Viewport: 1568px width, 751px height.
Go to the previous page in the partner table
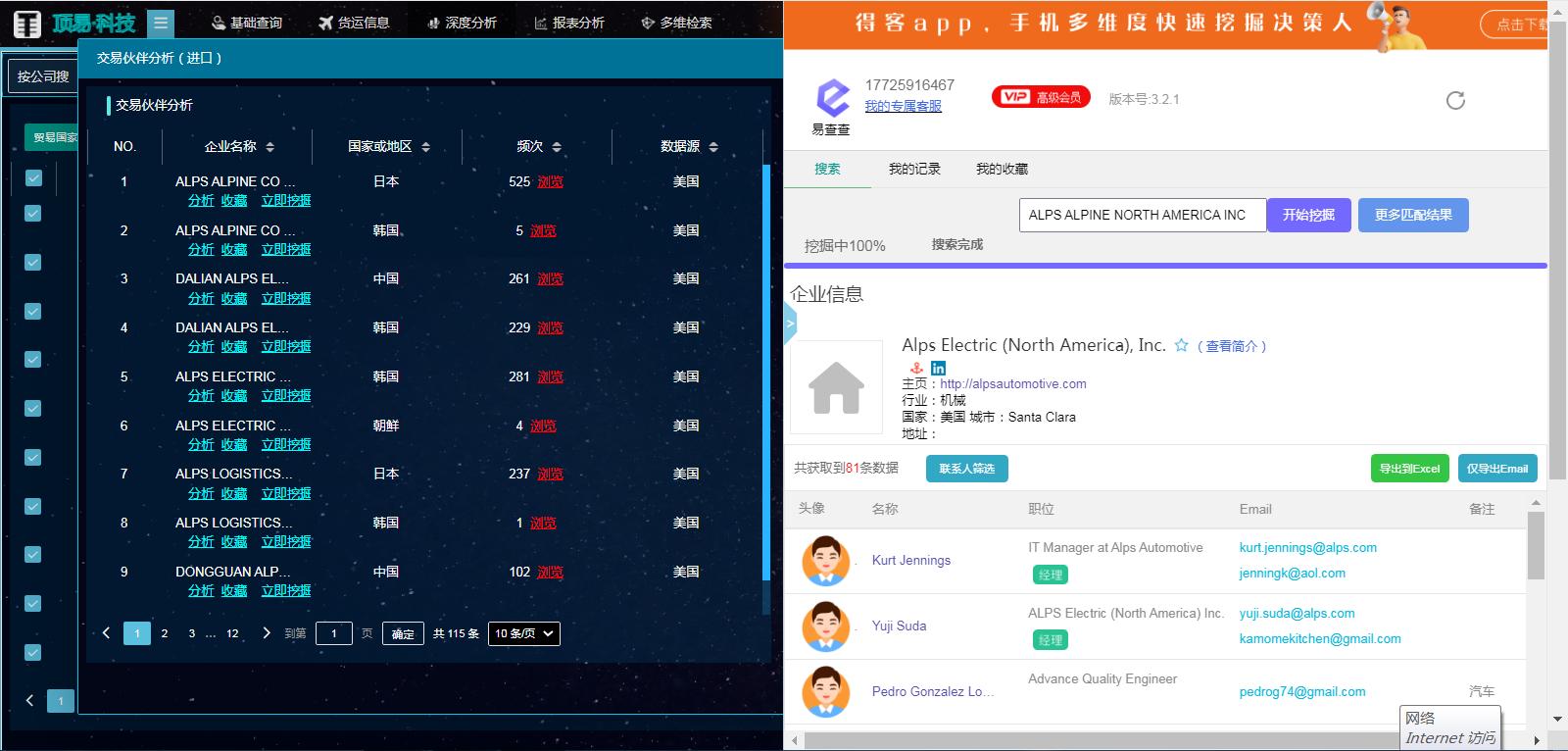click(x=106, y=633)
